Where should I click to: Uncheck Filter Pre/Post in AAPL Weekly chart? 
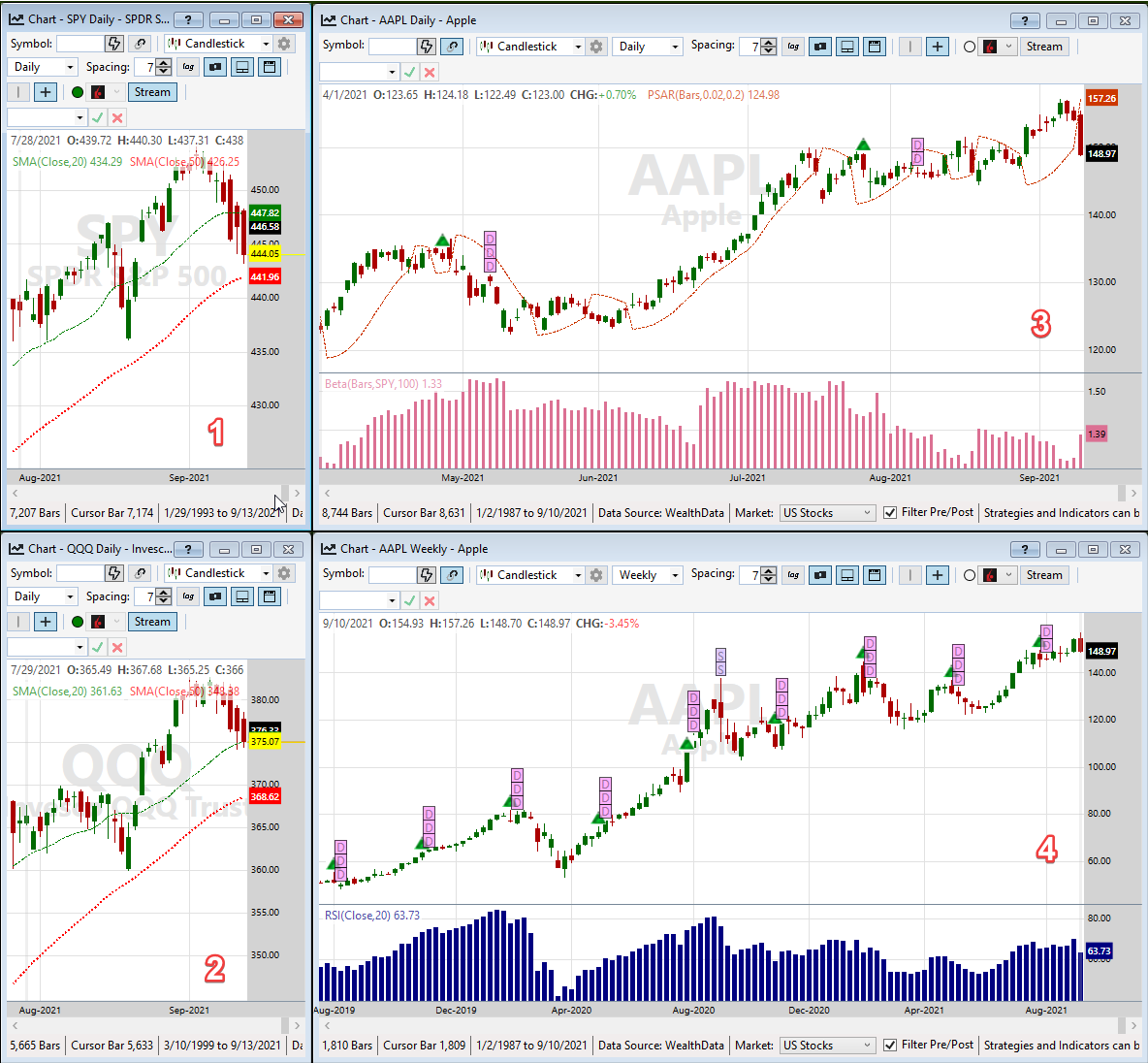click(890, 1046)
